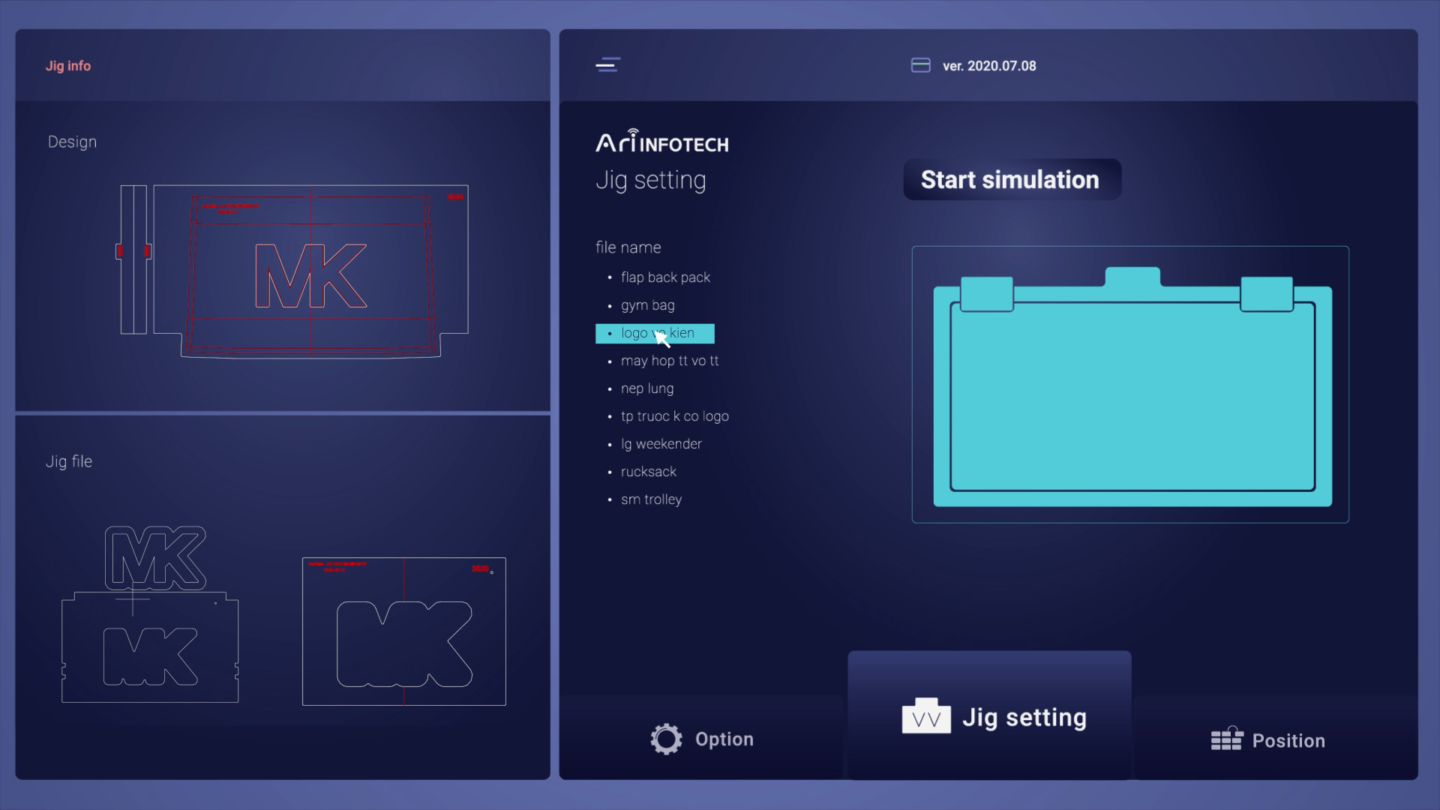Click the Ari Infotech logo
This screenshot has height=810, width=1440.
pos(662,142)
